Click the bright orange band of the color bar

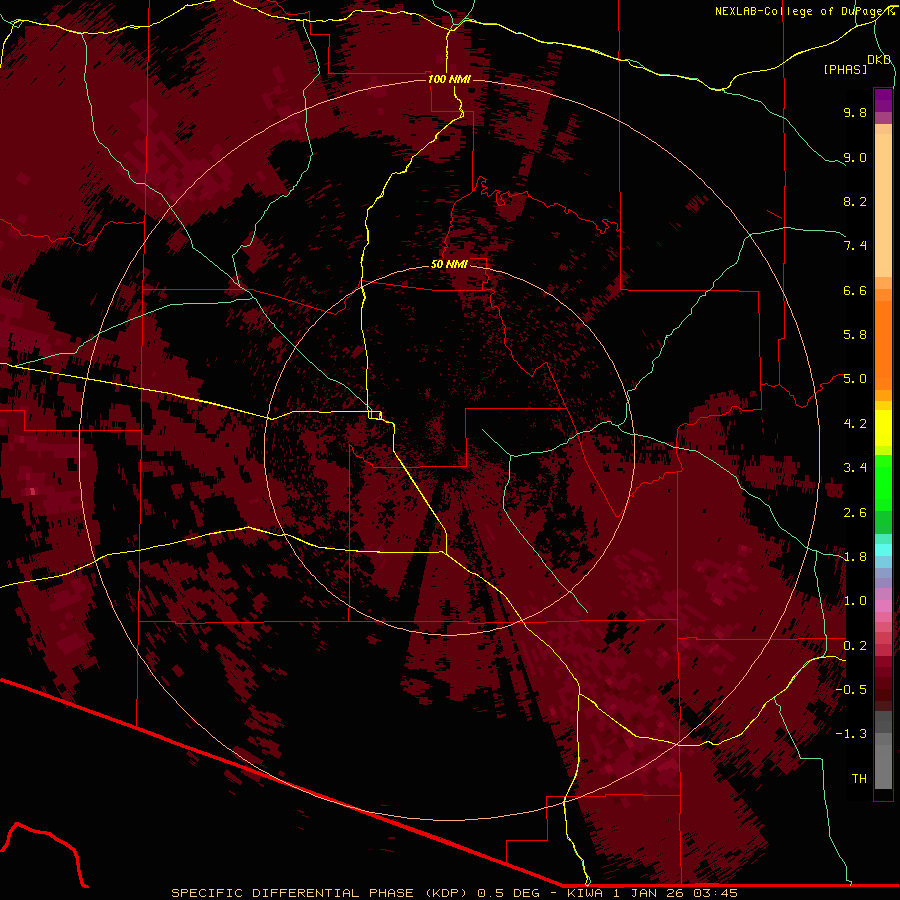[883, 344]
